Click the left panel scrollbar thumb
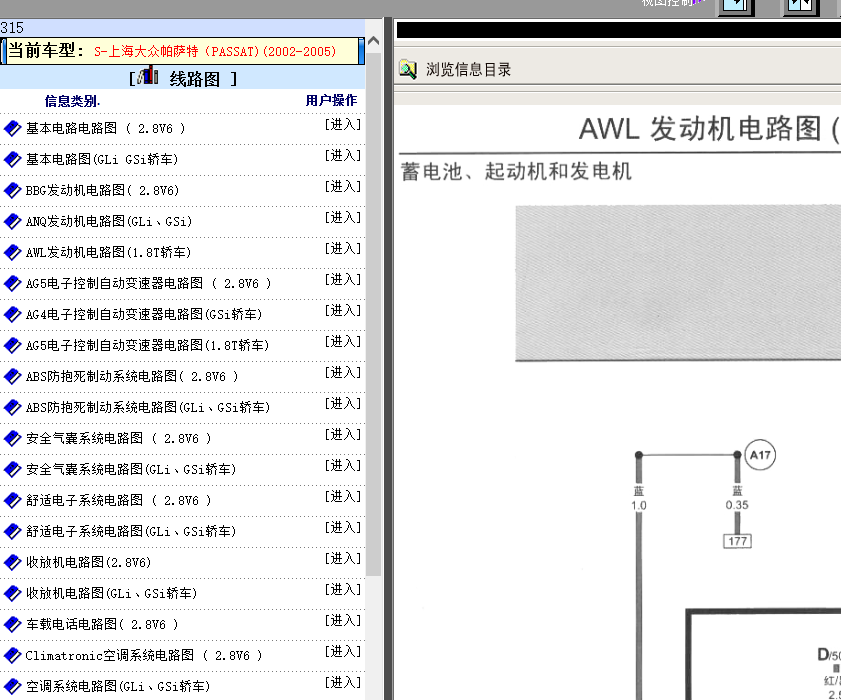 pos(374,314)
